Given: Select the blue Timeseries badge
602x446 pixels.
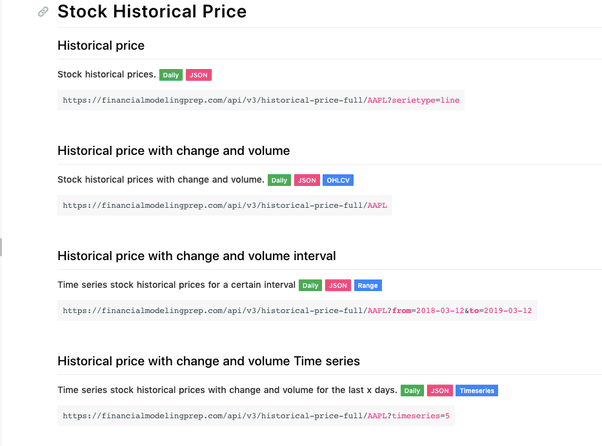Looking at the screenshot, I should pos(477,390).
